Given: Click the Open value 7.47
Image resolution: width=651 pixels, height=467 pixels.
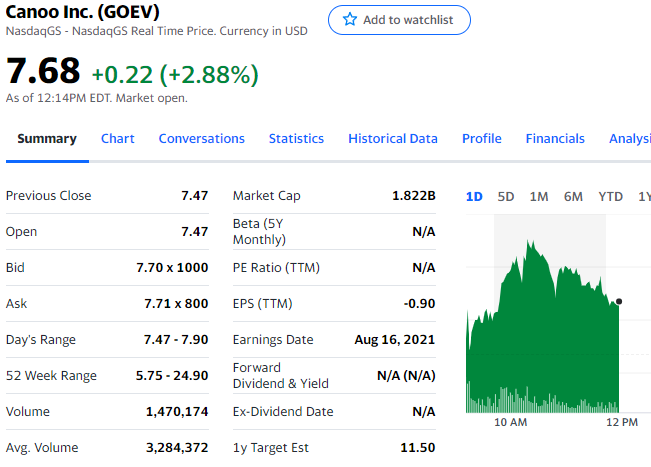Looking at the screenshot, I should point(195,231).
